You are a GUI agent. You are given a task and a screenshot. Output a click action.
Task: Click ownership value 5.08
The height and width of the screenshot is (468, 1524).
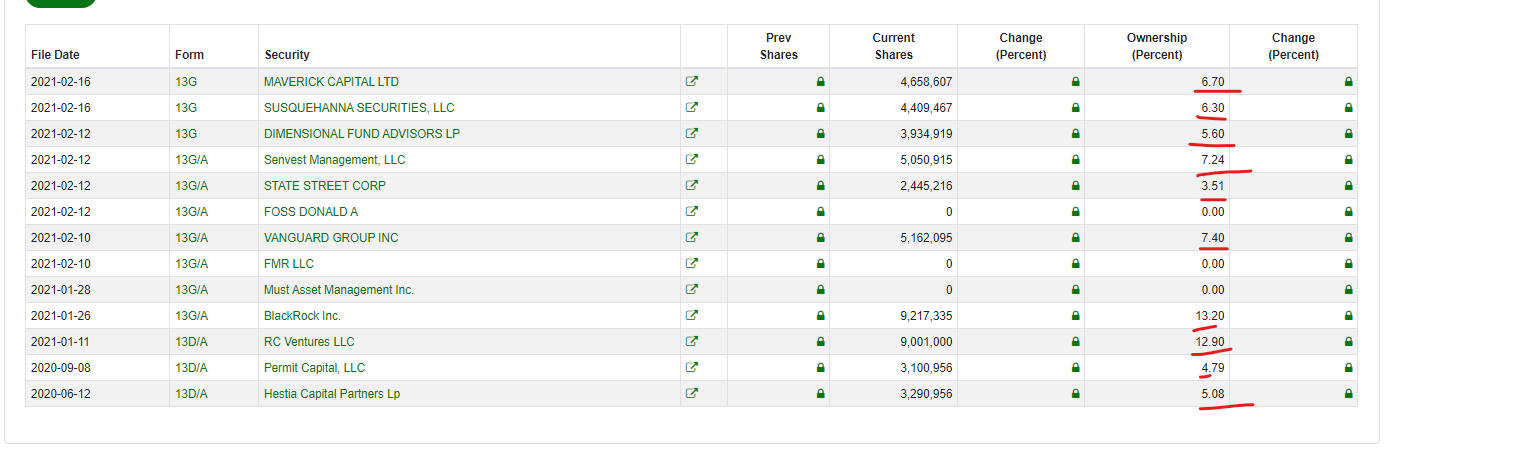pos(1213,394)
